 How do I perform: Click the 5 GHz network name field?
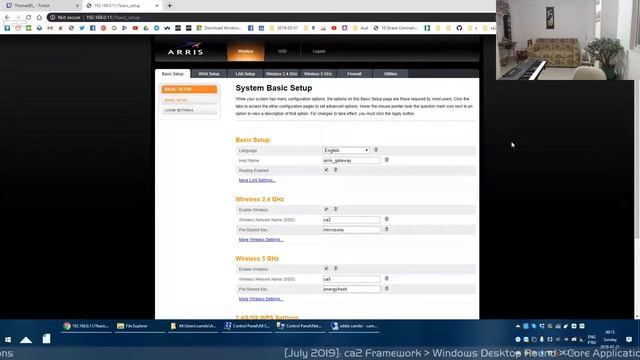351,279
